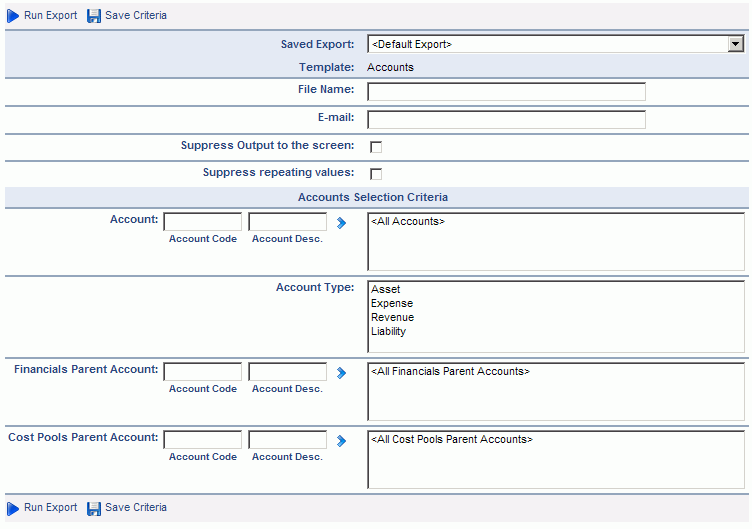Viewport: 752px width, 529px height.
Task: Click the Account Code box under Account
Action: (203, 222)
